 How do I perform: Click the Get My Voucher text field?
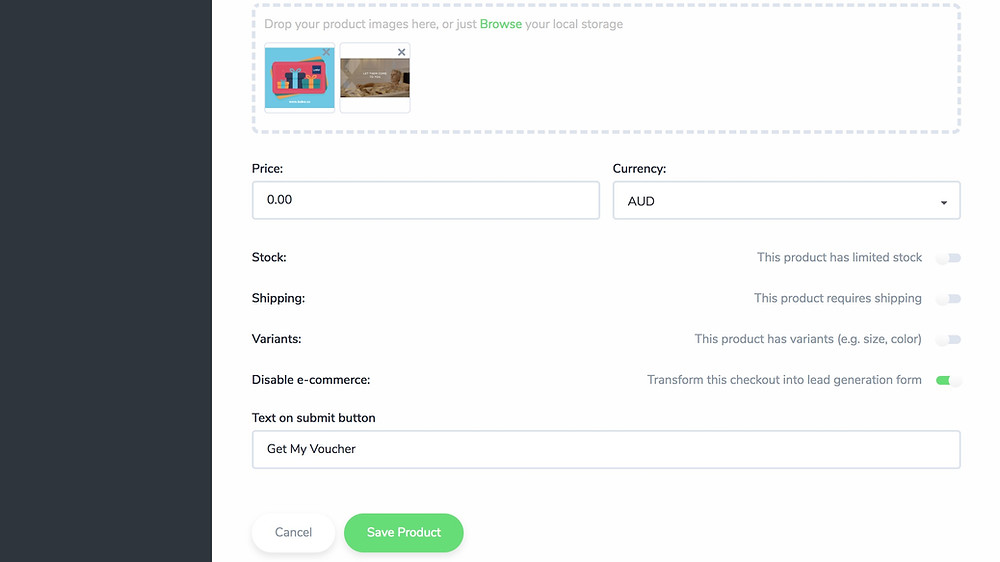click(x=606, y=450)
